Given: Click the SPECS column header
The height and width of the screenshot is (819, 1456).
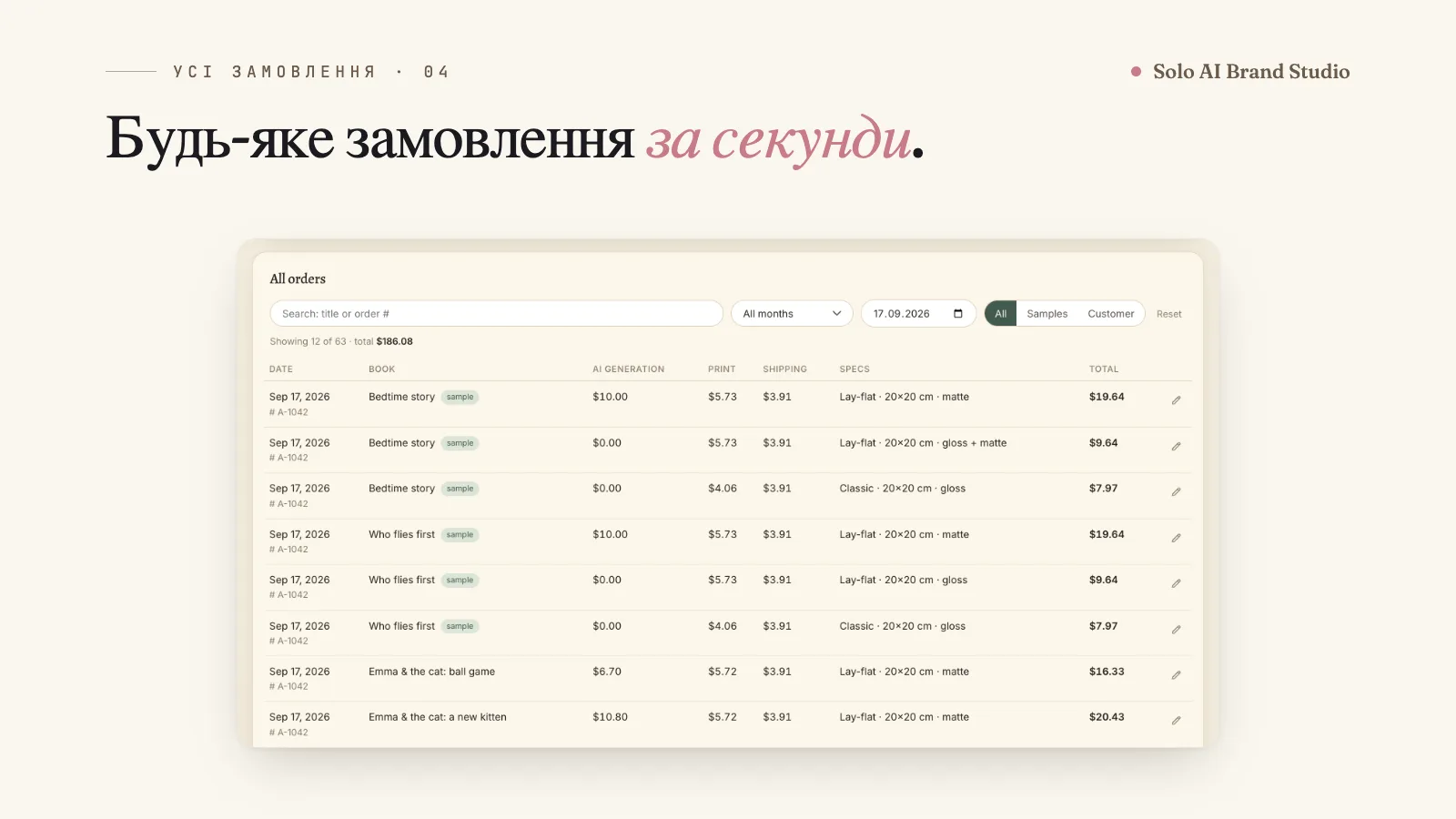Looking at the screenshot, I should (854, 369).
